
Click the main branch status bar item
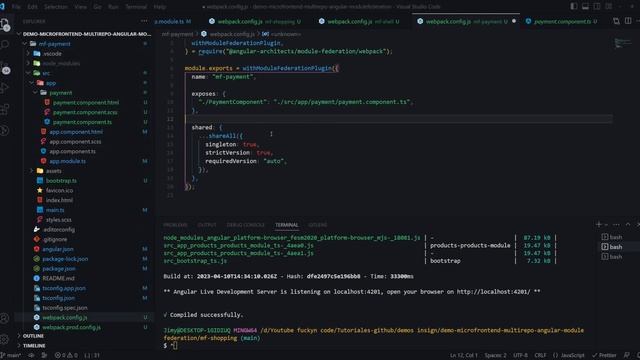click(x=11, y=356)
